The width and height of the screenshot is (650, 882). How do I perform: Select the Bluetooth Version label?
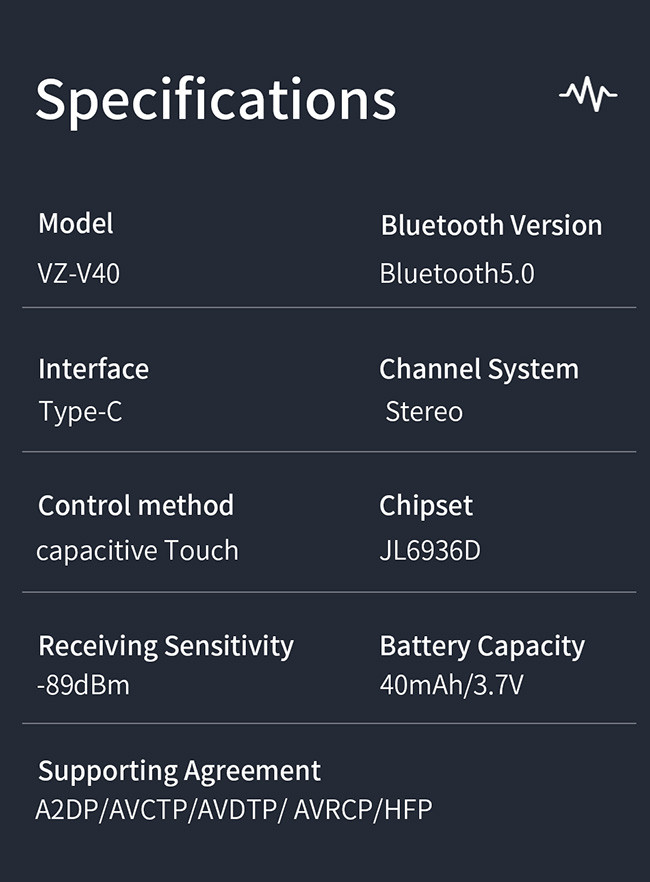coord(491,225)
